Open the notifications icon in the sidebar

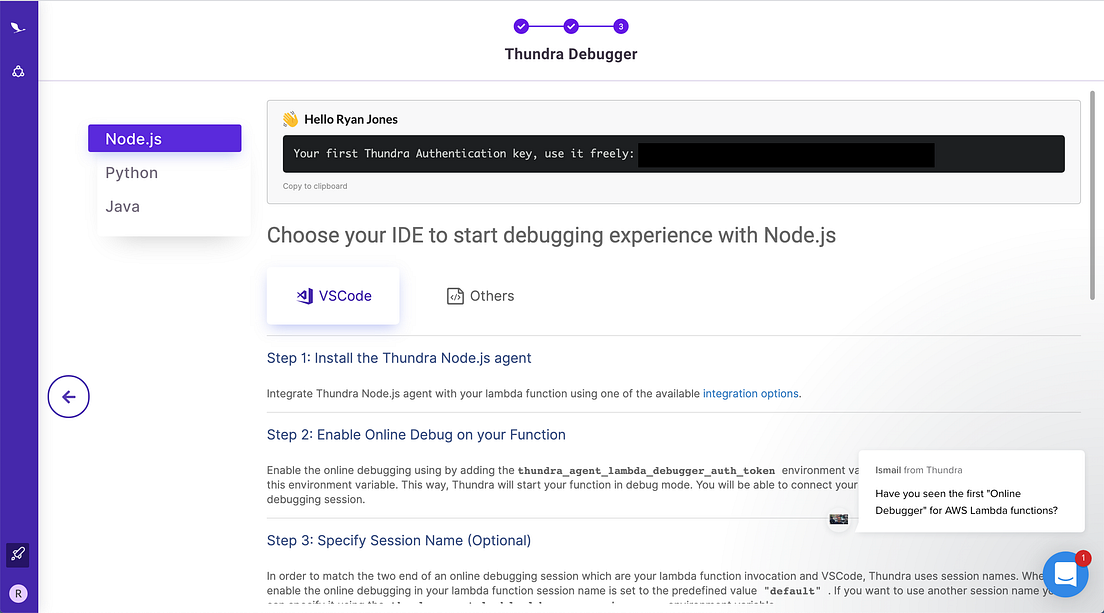coord(18,70)
